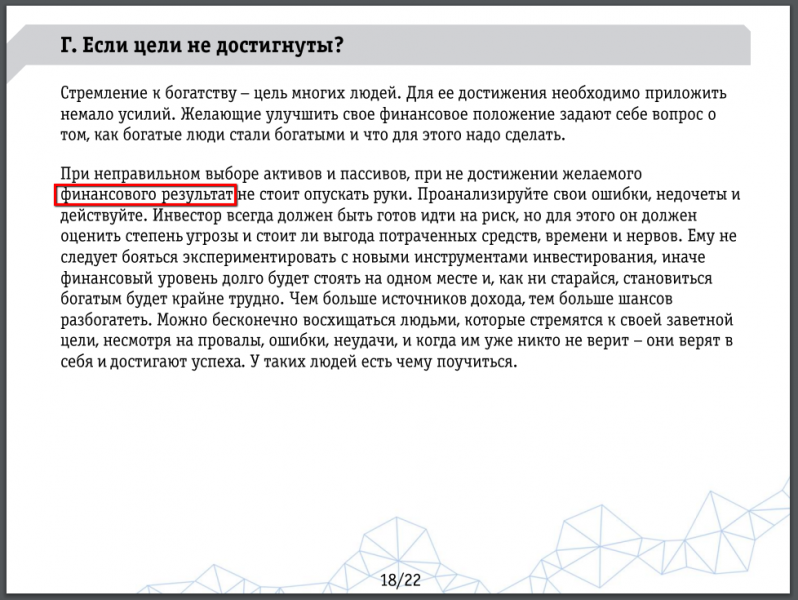
Task: Click the line starting "При неправильном выборе активов"
Action: [x=351, y=174]
